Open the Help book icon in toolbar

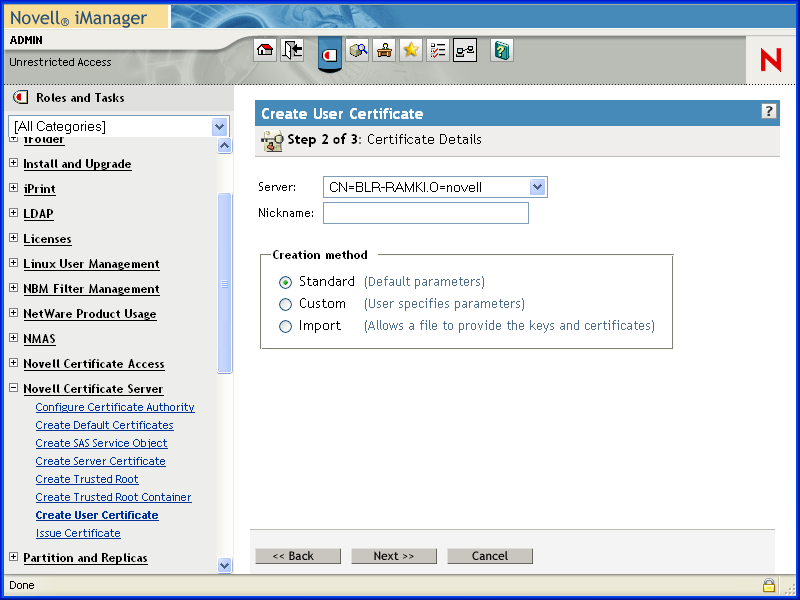(502, 50)
